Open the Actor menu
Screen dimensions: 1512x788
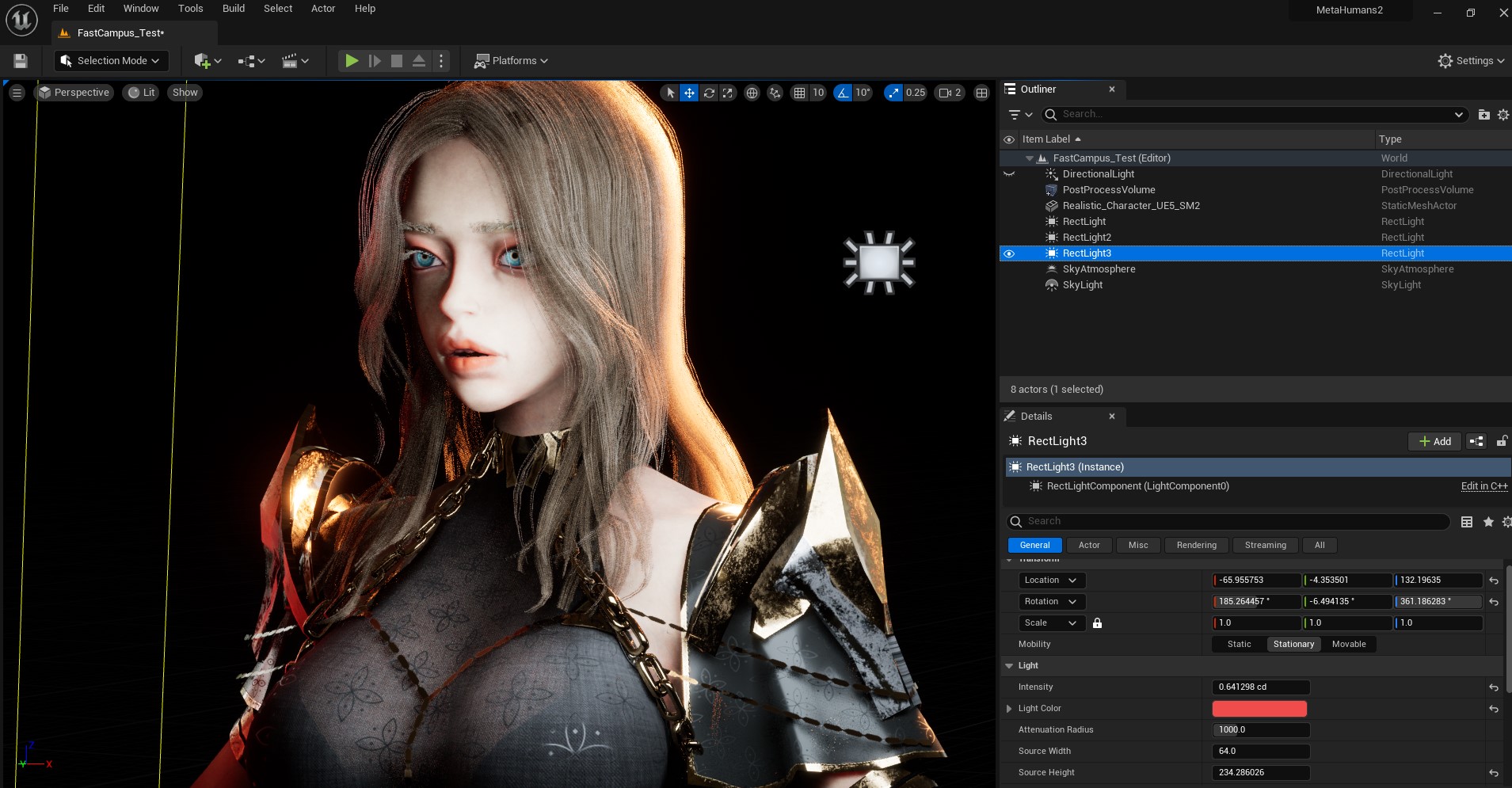click(x=323, y=9)
